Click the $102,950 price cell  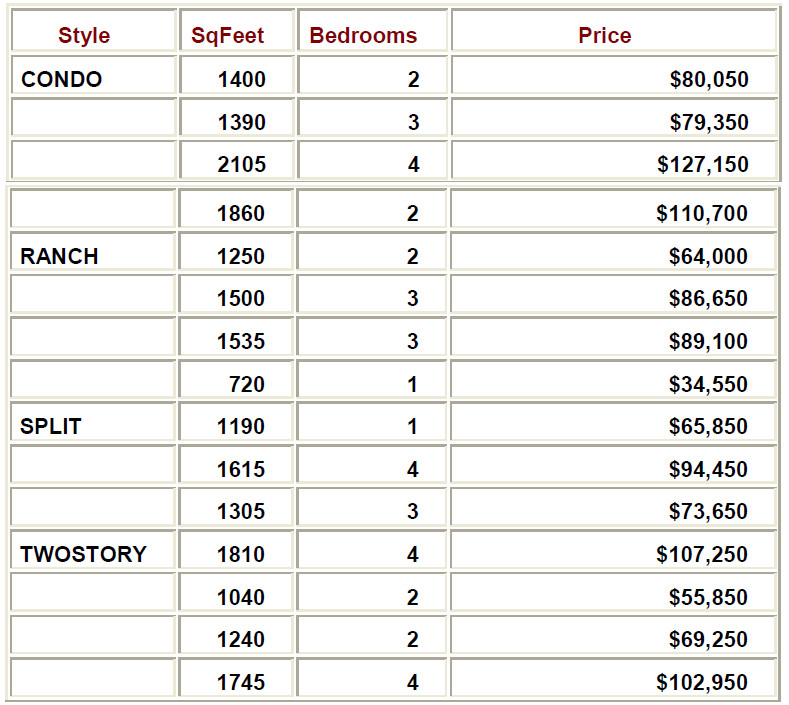click(703, 682)
